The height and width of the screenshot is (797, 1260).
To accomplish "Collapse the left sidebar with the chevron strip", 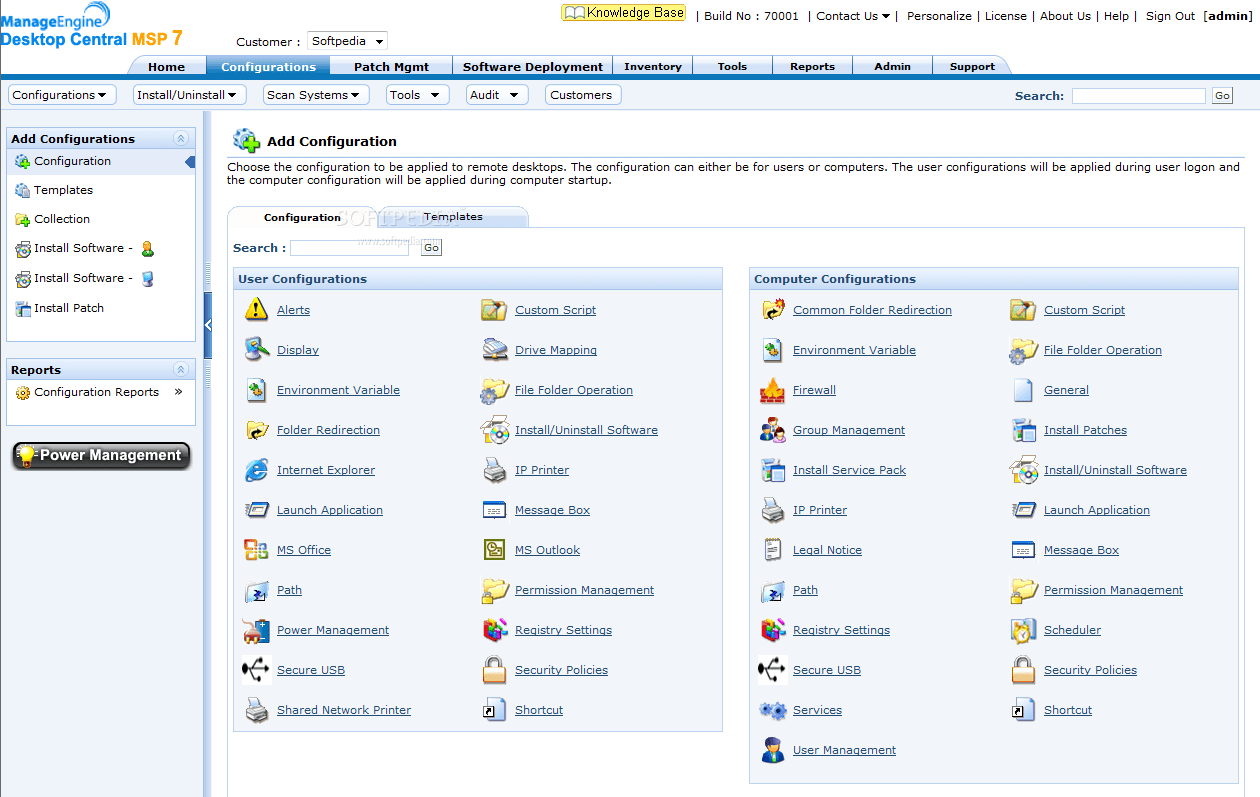I will click(x=208, y=325).
